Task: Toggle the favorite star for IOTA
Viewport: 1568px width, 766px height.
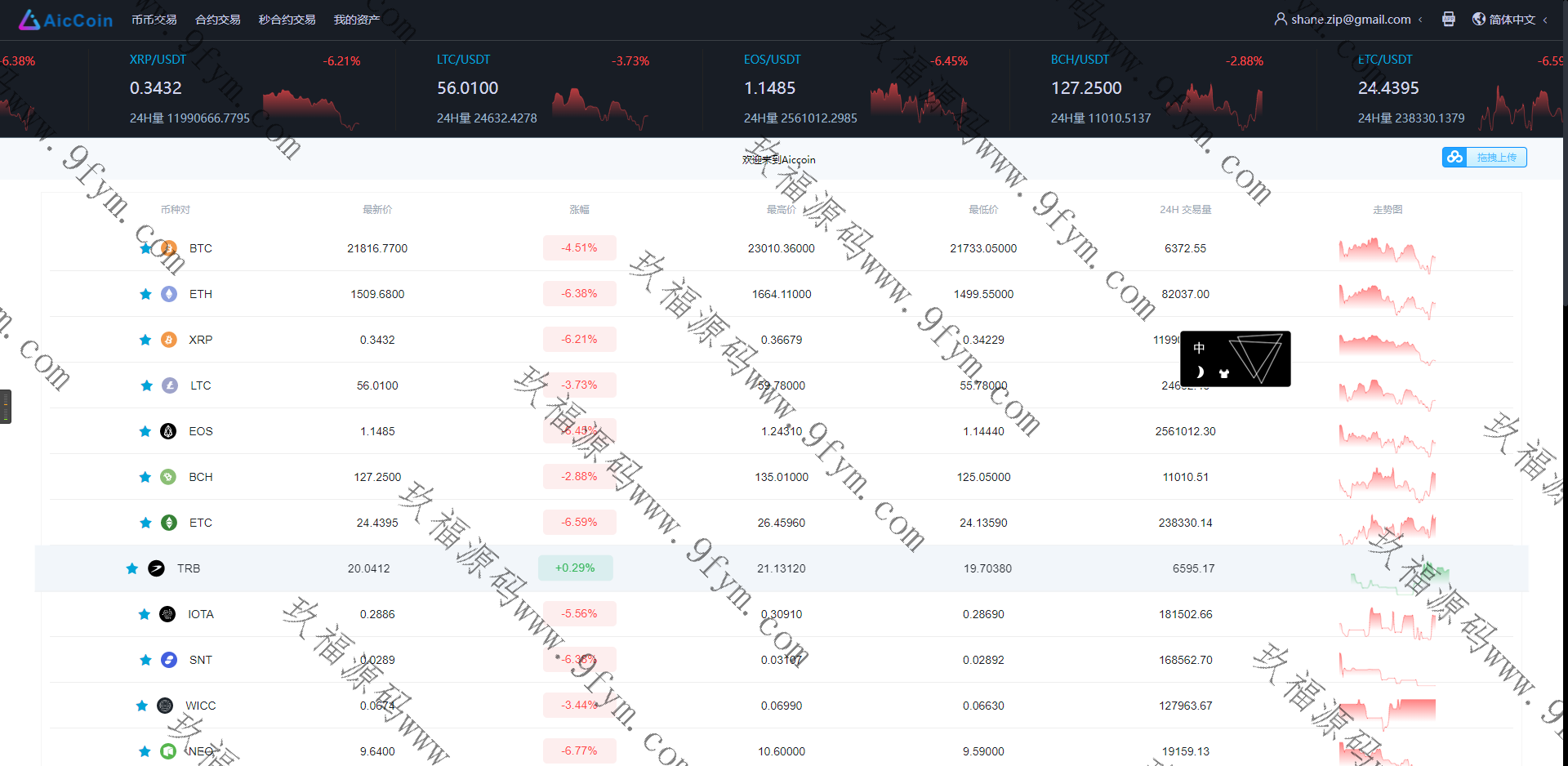Action: click(x=145, y=614)
